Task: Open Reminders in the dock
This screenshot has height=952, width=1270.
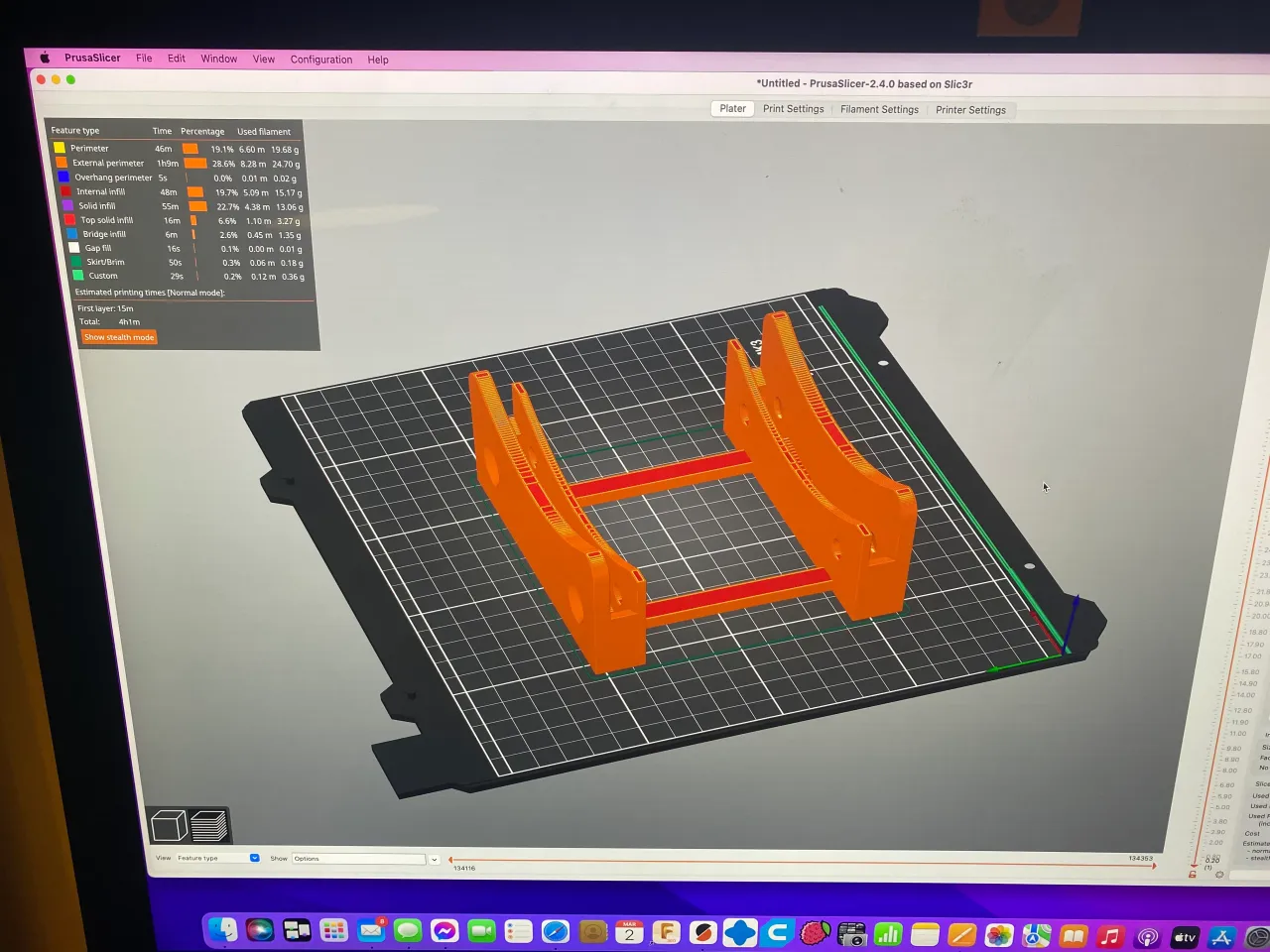Action: coord(518,930)
